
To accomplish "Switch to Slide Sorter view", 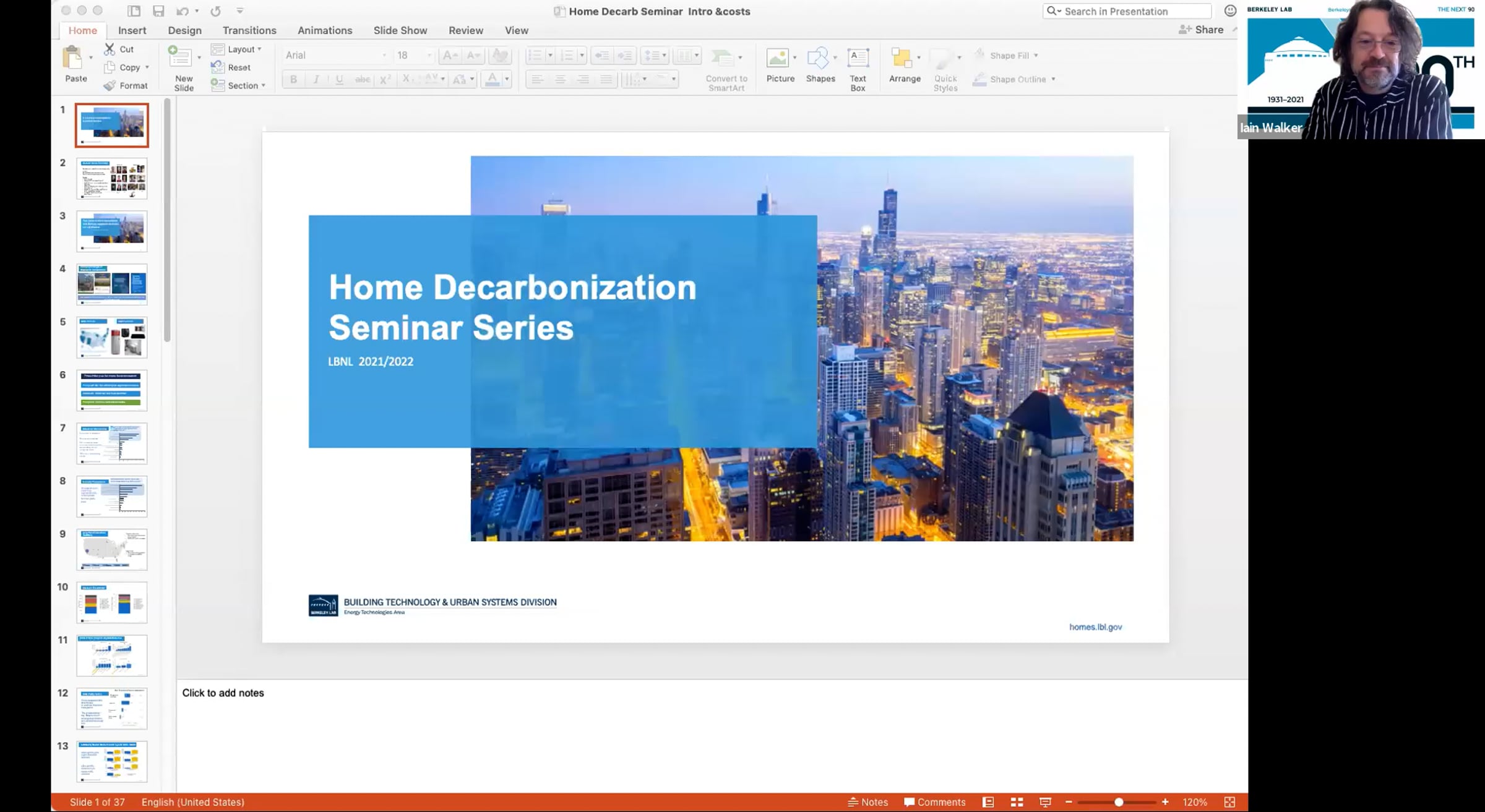I will point(1017,802).
